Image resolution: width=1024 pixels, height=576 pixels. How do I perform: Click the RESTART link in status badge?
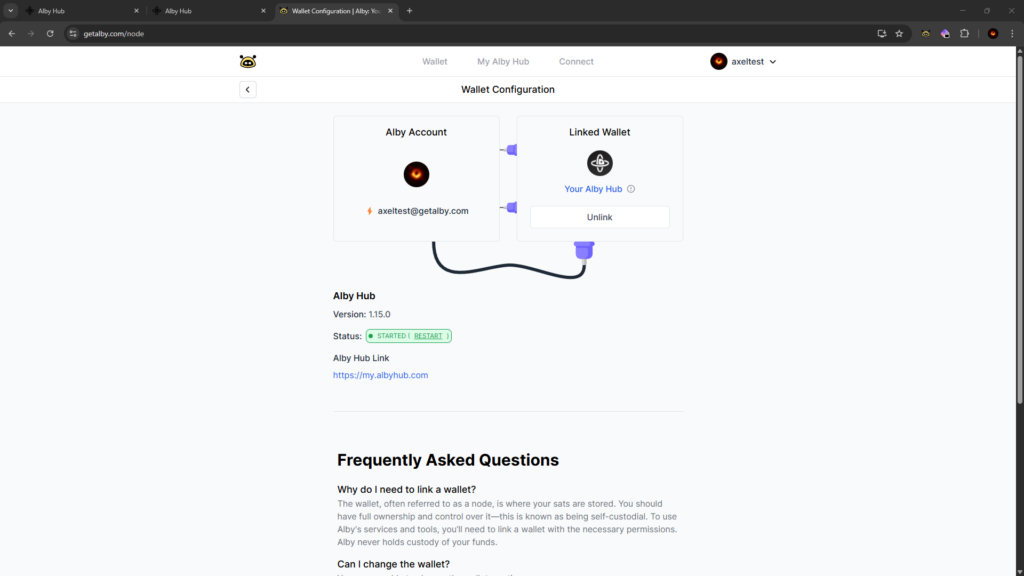pyautogui.click(x=428, y=336)
